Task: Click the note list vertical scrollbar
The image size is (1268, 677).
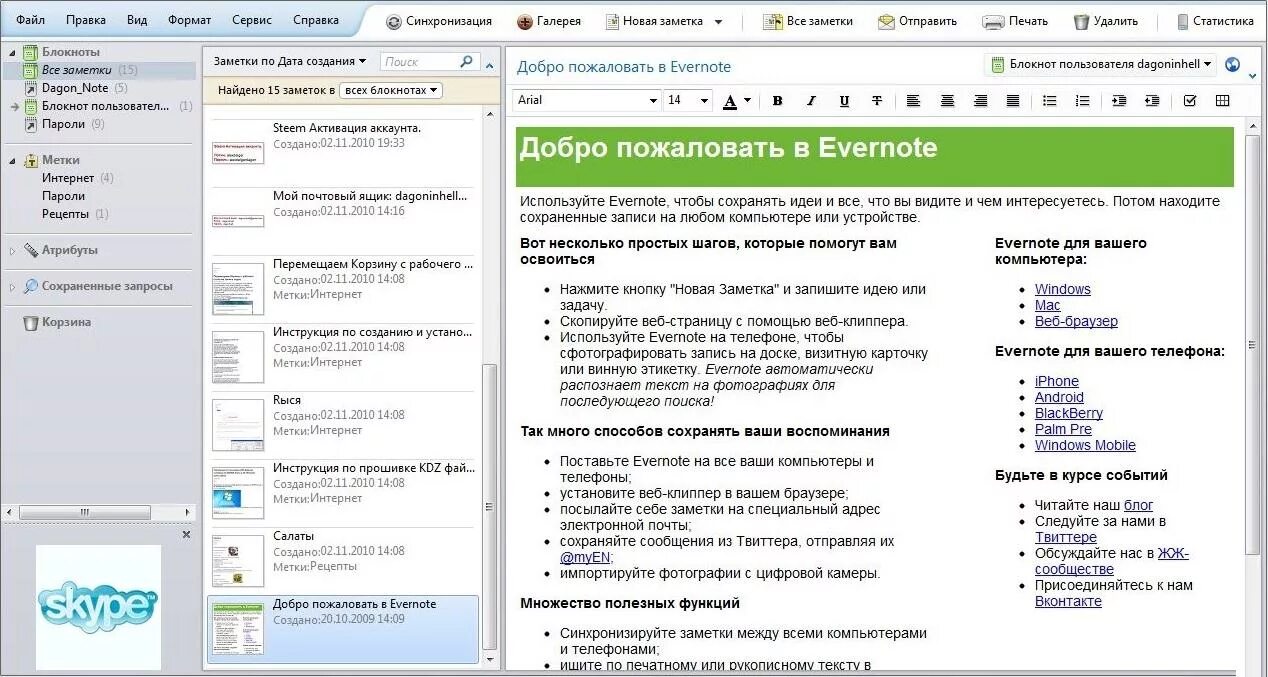Action: click(489, 505)
